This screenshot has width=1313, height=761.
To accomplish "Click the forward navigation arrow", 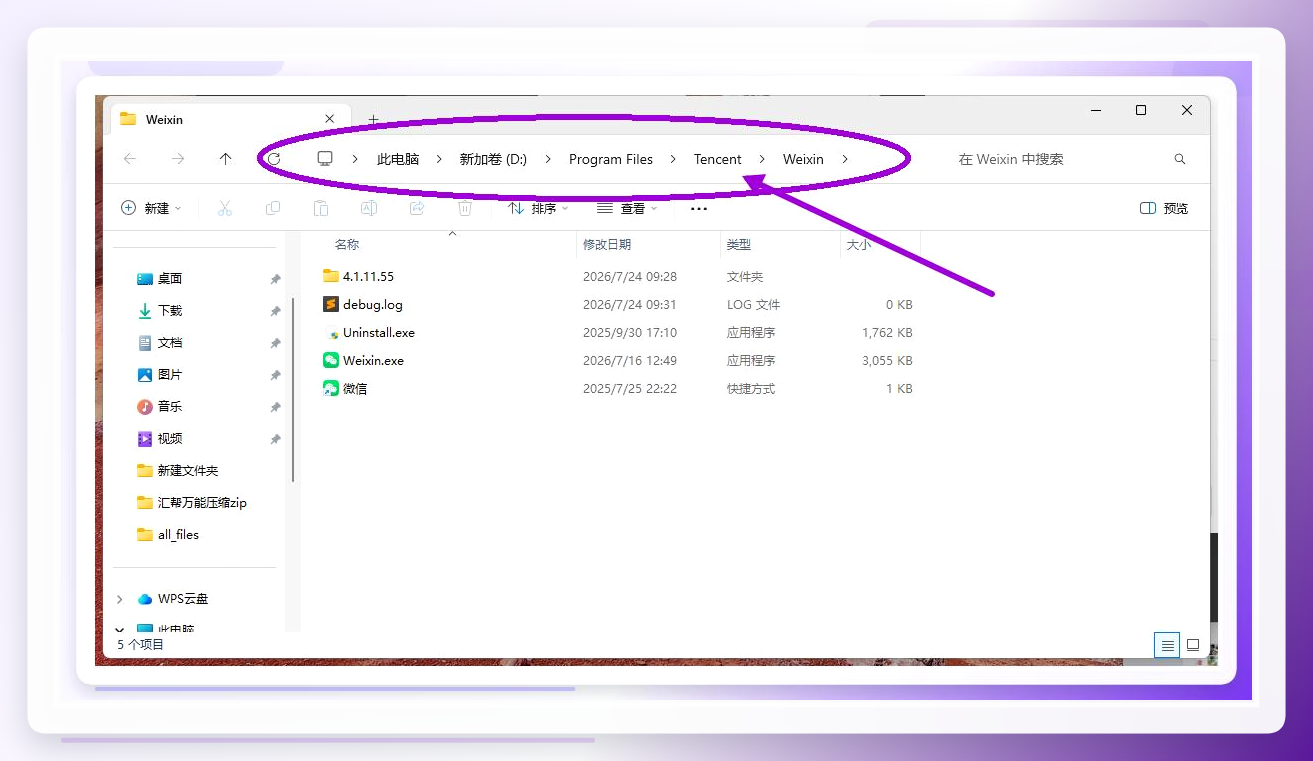I will 178,159.
